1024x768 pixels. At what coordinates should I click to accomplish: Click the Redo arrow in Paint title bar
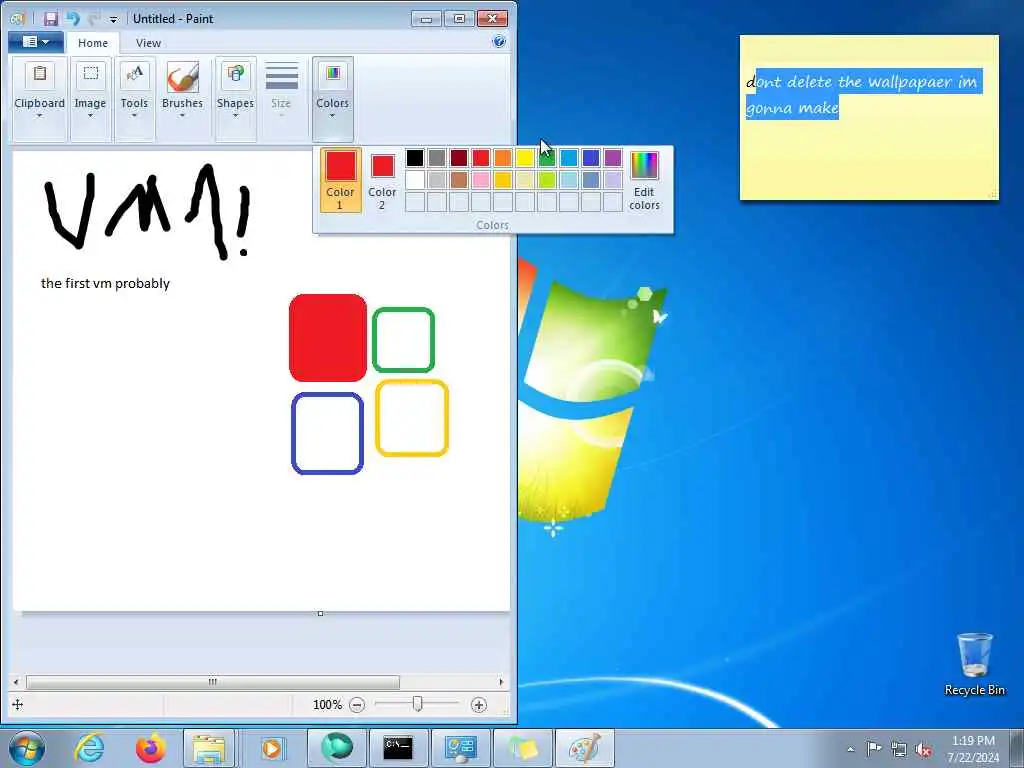94,18
